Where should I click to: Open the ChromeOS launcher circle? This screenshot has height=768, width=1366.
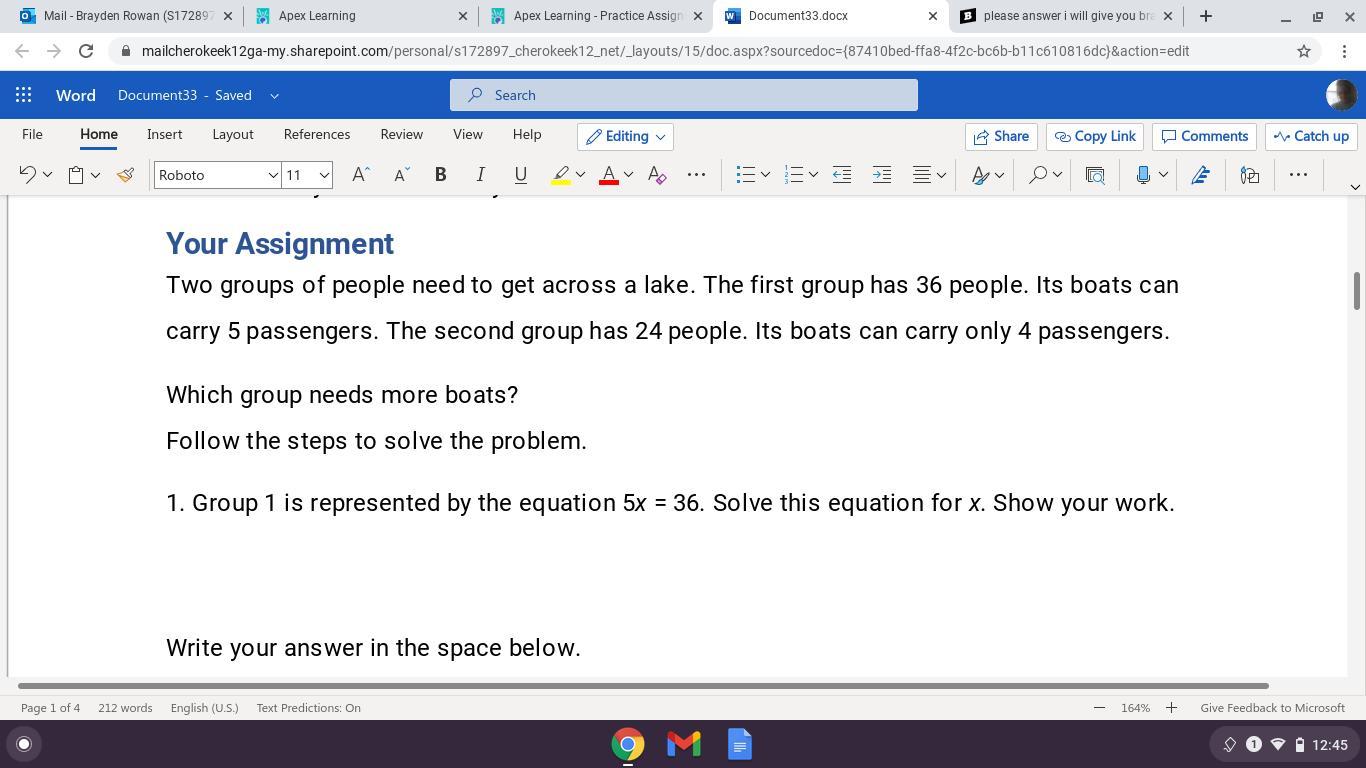pyautogui.click(x=24, y=744)
